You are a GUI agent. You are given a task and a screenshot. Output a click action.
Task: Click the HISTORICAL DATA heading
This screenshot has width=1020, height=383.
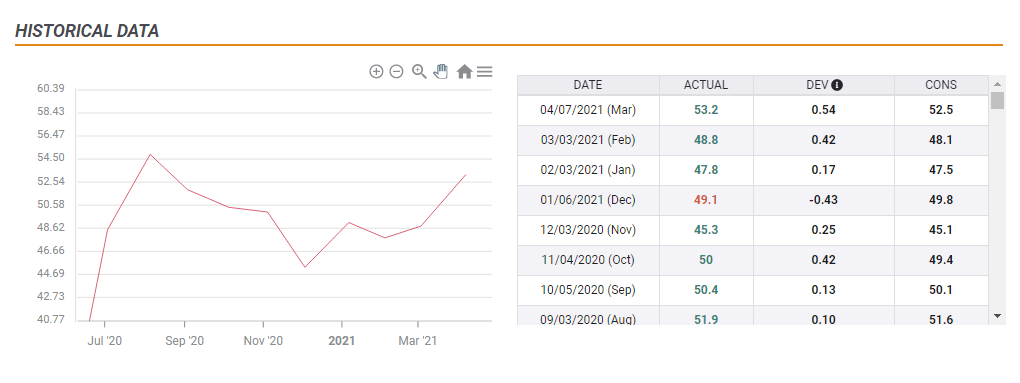(87, 31)
